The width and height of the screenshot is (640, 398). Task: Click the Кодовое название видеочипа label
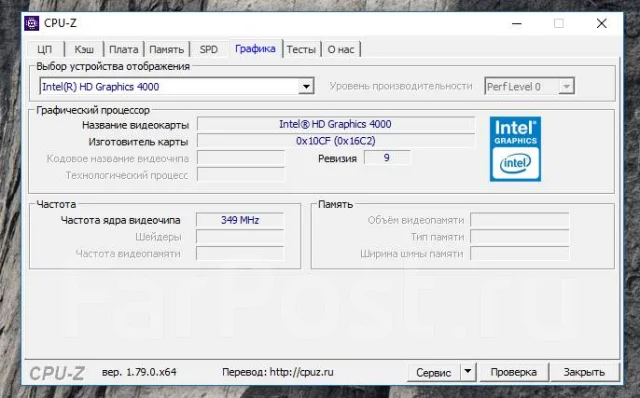(x=118, y=158)
